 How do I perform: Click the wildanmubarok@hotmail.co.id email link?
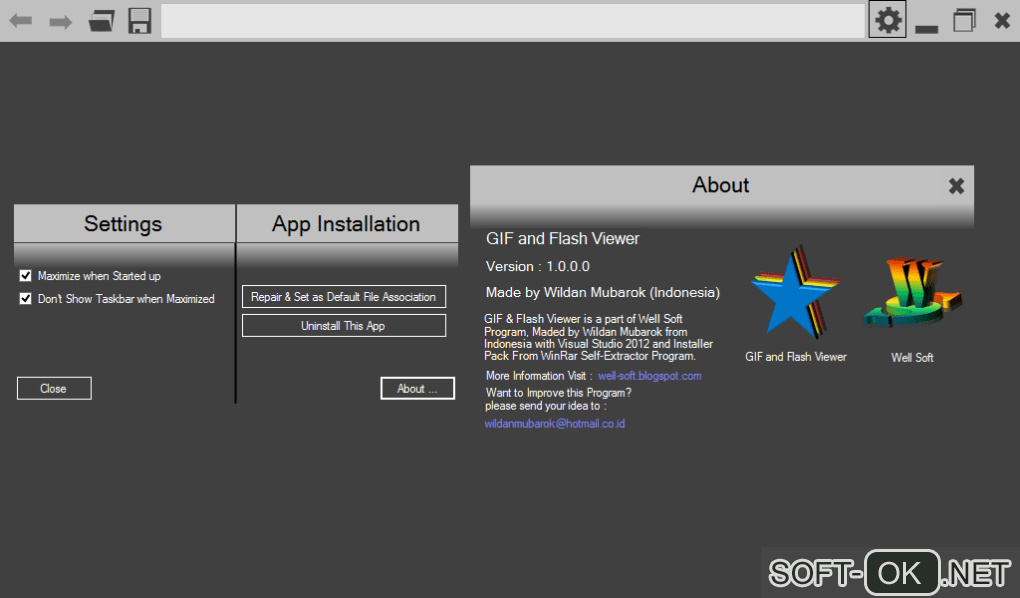click(x=554, y=424)
